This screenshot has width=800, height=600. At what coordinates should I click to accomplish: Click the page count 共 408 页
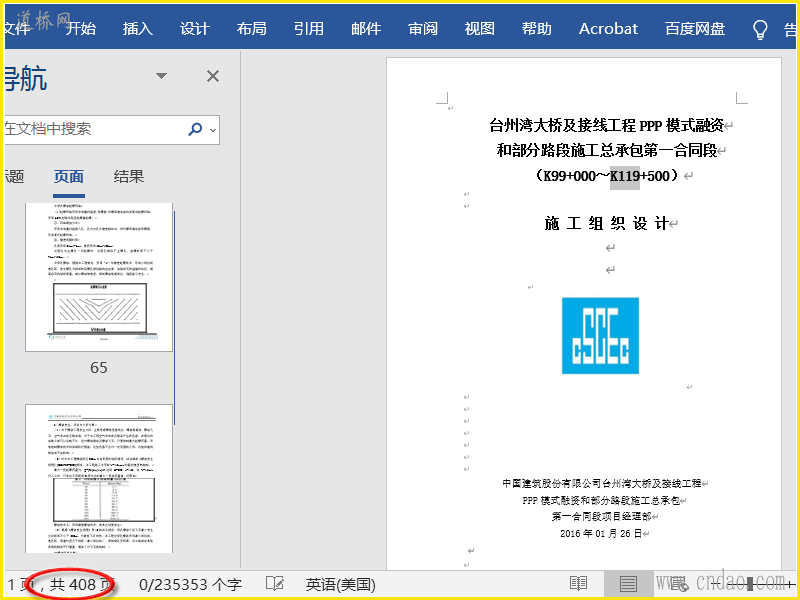(x=70, y=584)
